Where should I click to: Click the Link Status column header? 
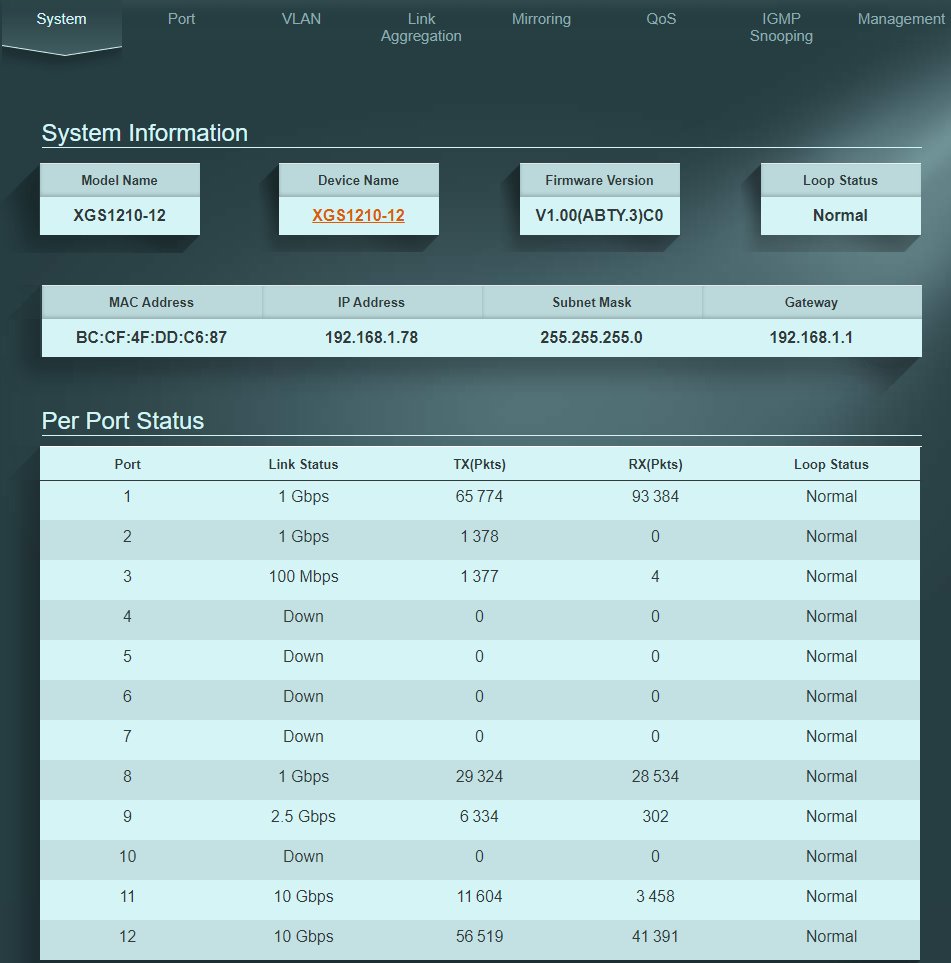(303, 464)
